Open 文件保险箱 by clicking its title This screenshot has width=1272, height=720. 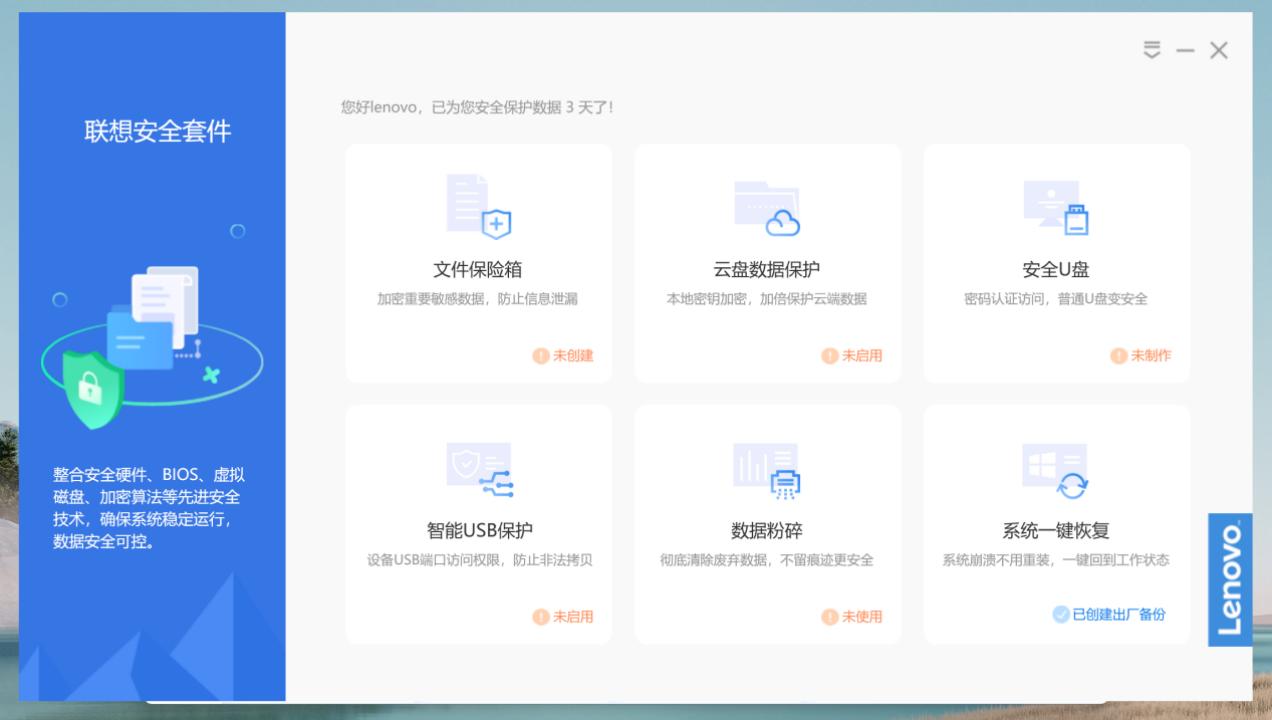(x=478, y=268)
